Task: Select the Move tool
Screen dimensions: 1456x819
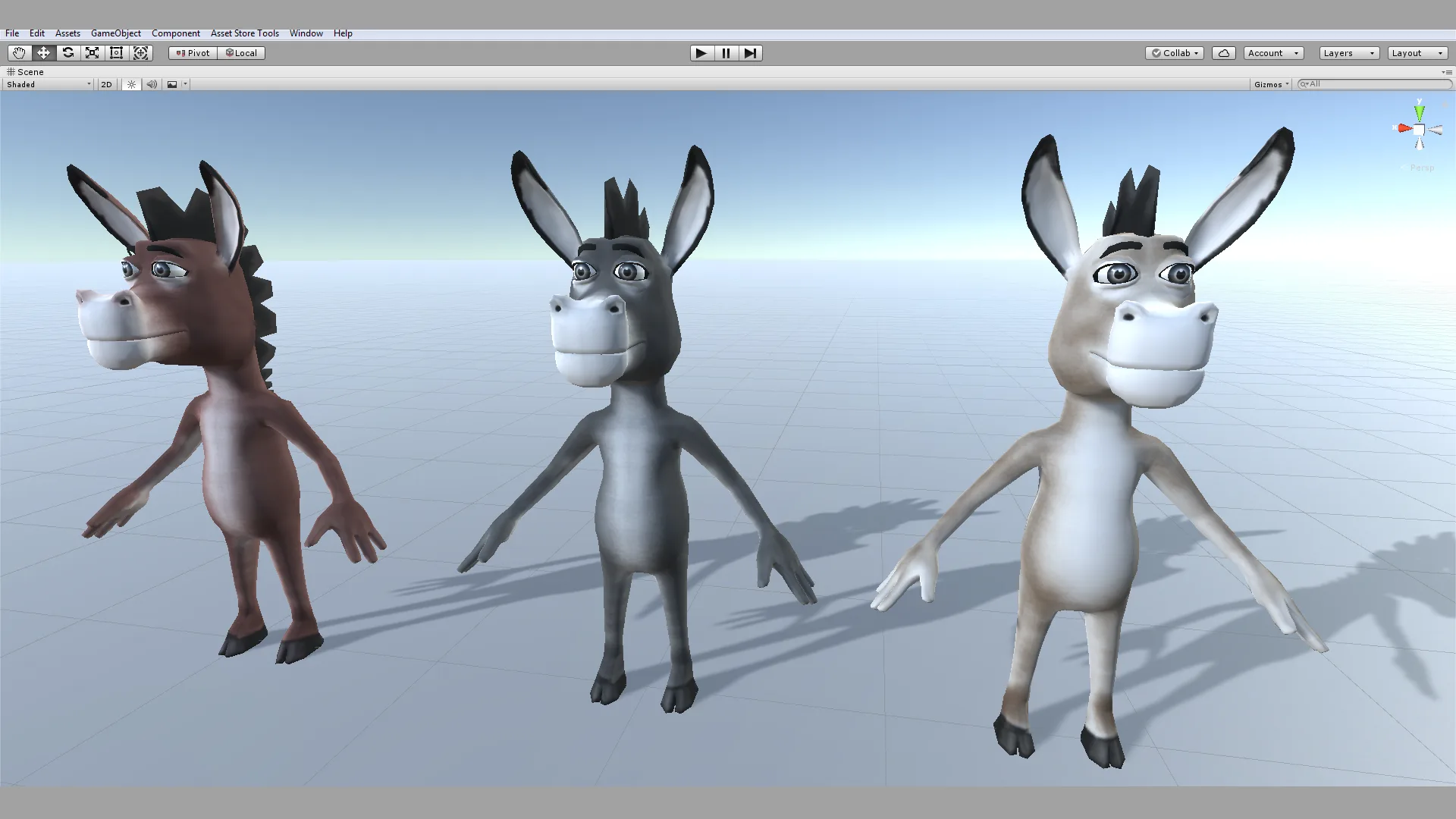Action: coord(43,53)
